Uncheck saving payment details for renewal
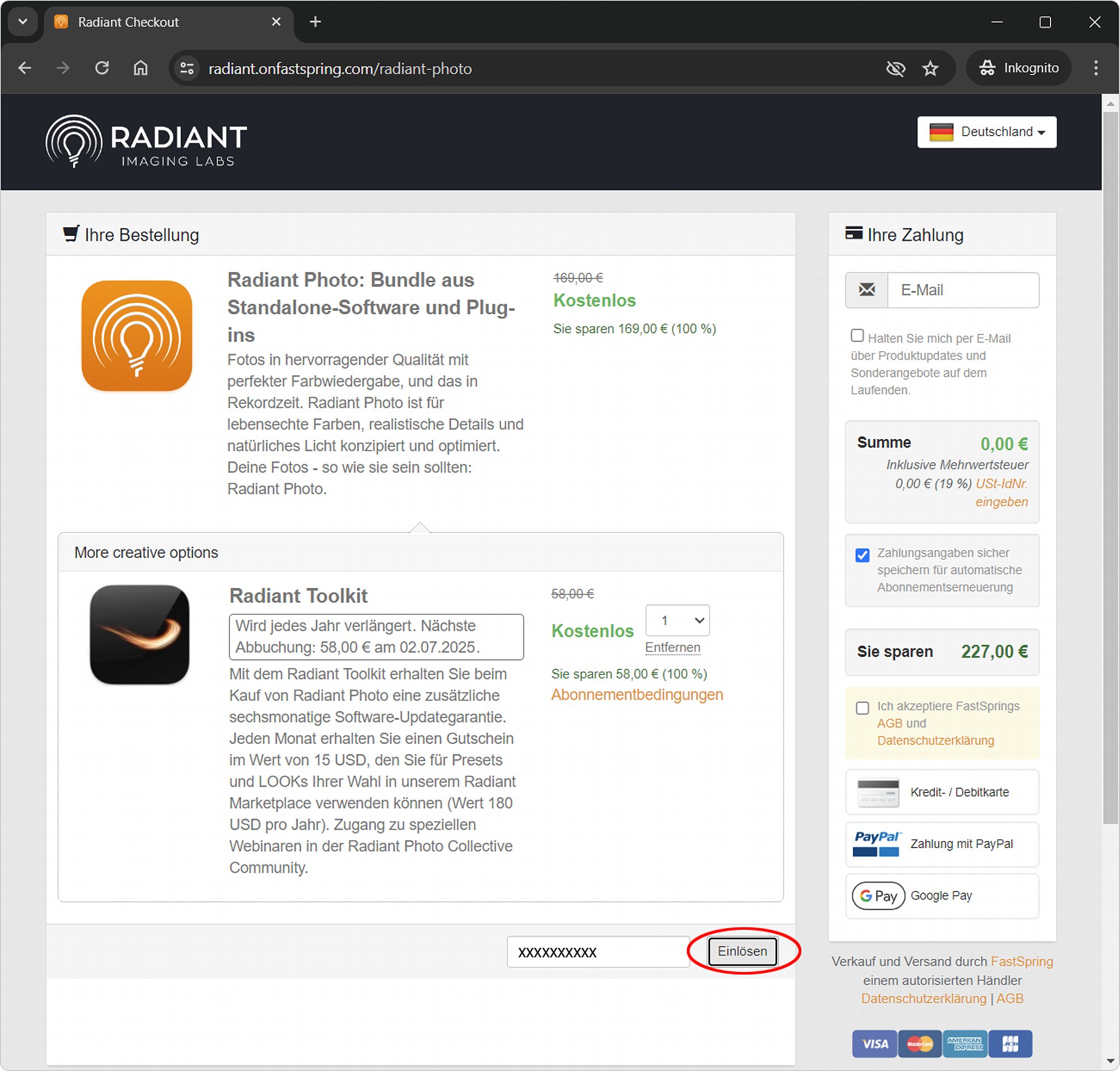 click(862, 555)
